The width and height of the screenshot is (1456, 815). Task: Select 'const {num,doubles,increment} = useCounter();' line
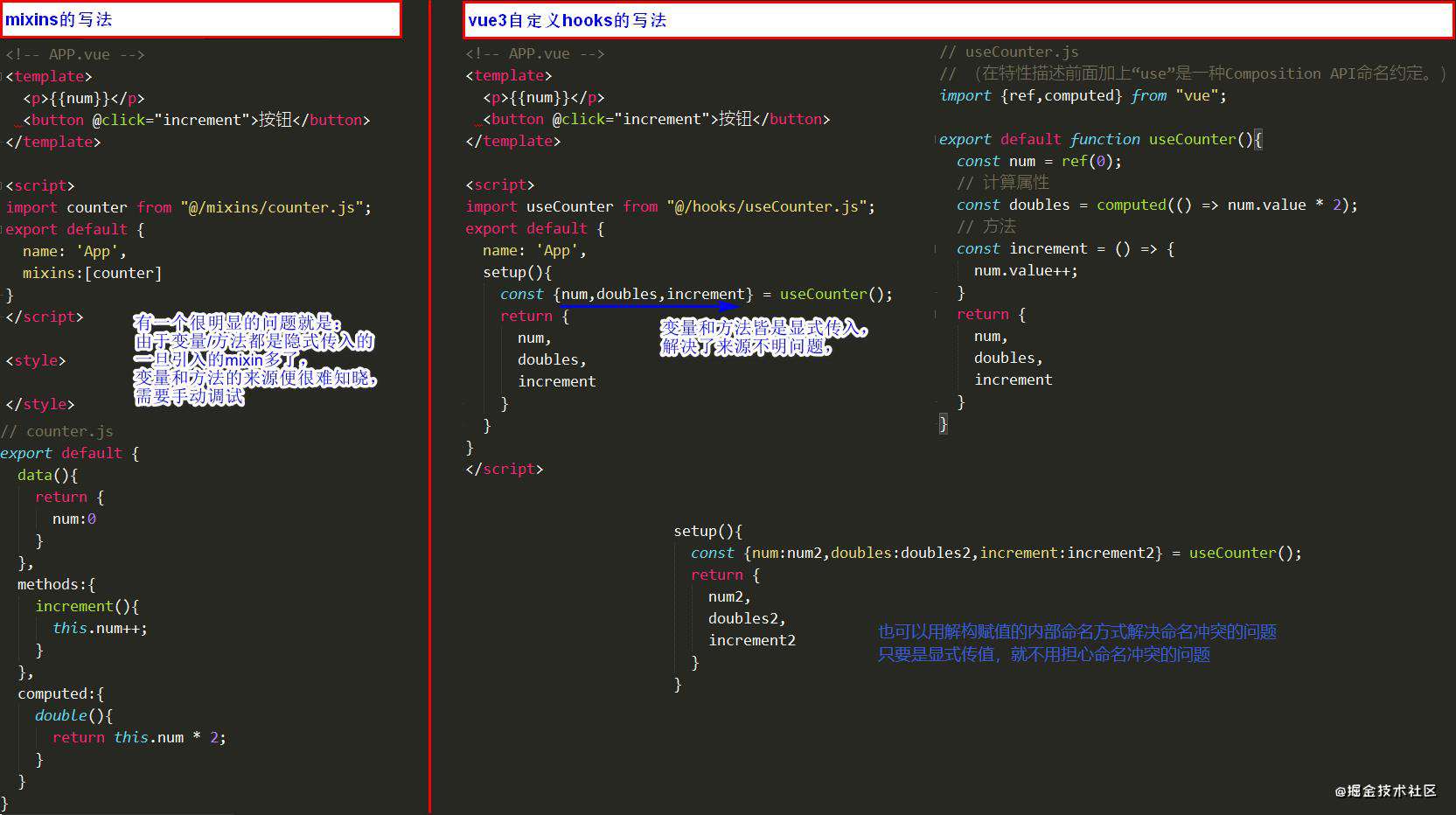click(x=697, y=294)
